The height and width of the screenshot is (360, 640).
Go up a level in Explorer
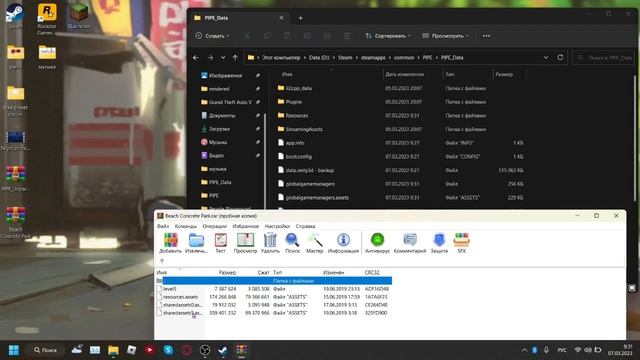click(235, 58)
